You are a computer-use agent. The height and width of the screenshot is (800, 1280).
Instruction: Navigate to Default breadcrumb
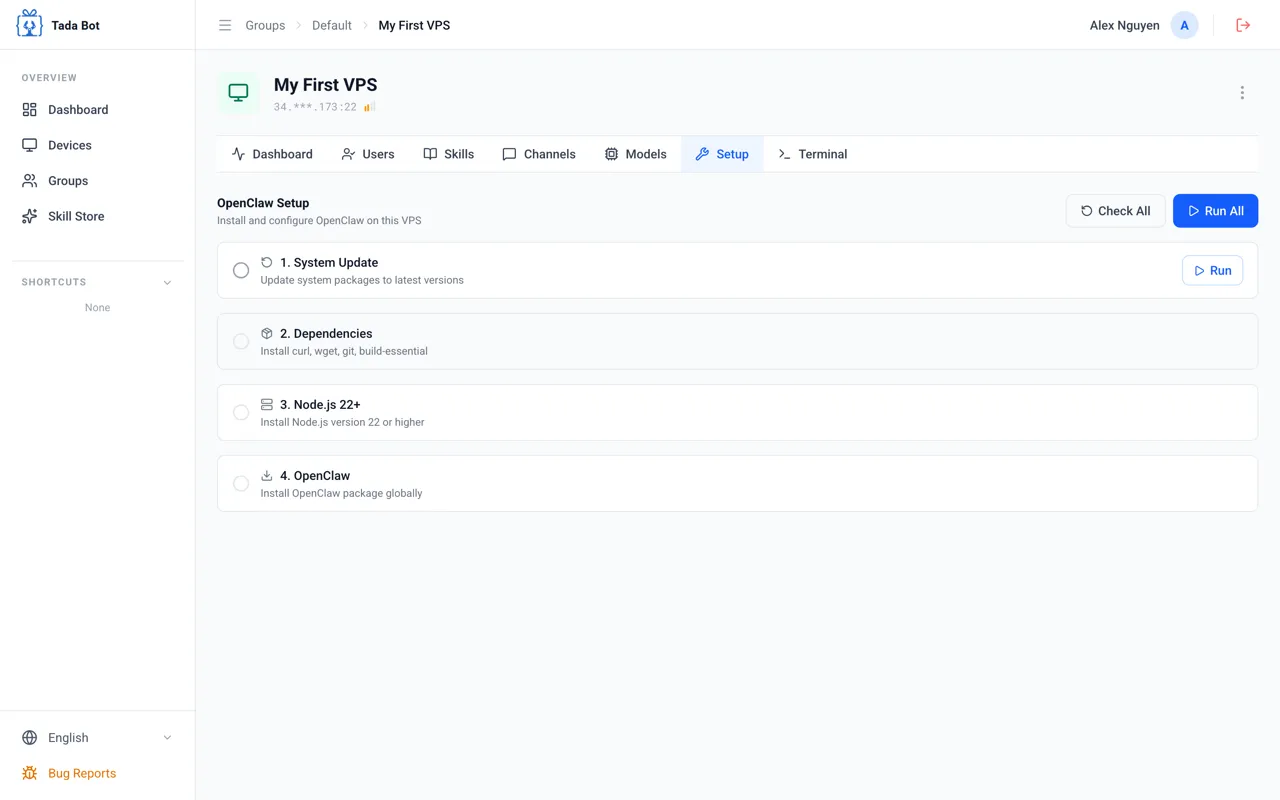tap(332, 25)
